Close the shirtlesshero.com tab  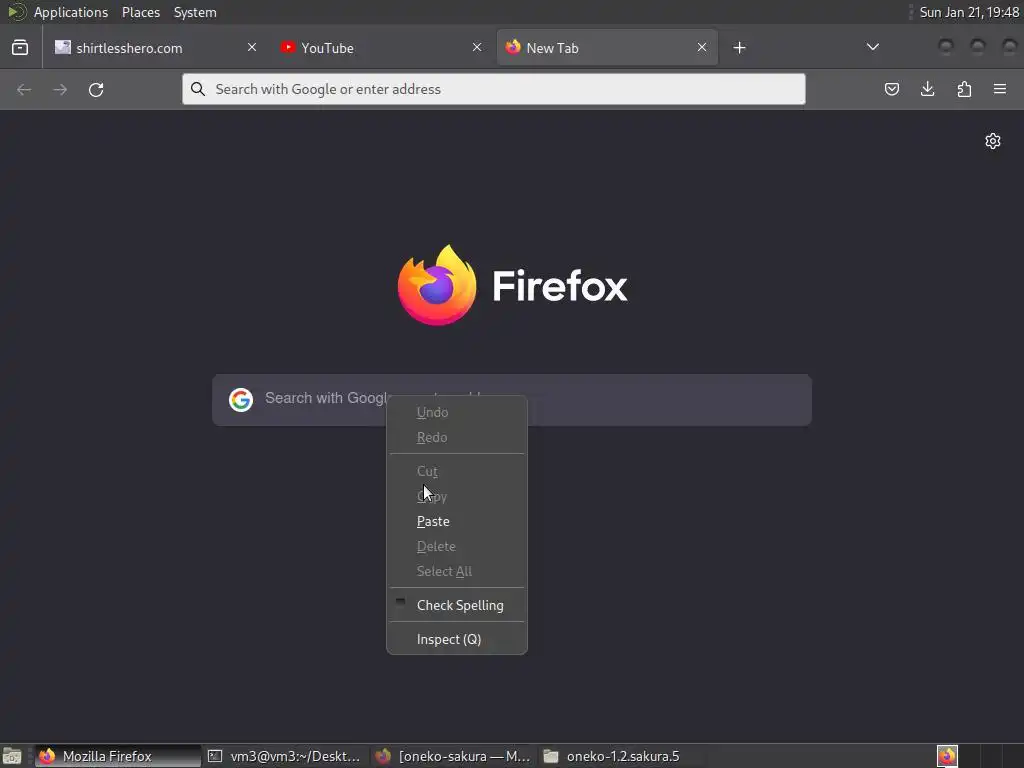pos(252,48)
